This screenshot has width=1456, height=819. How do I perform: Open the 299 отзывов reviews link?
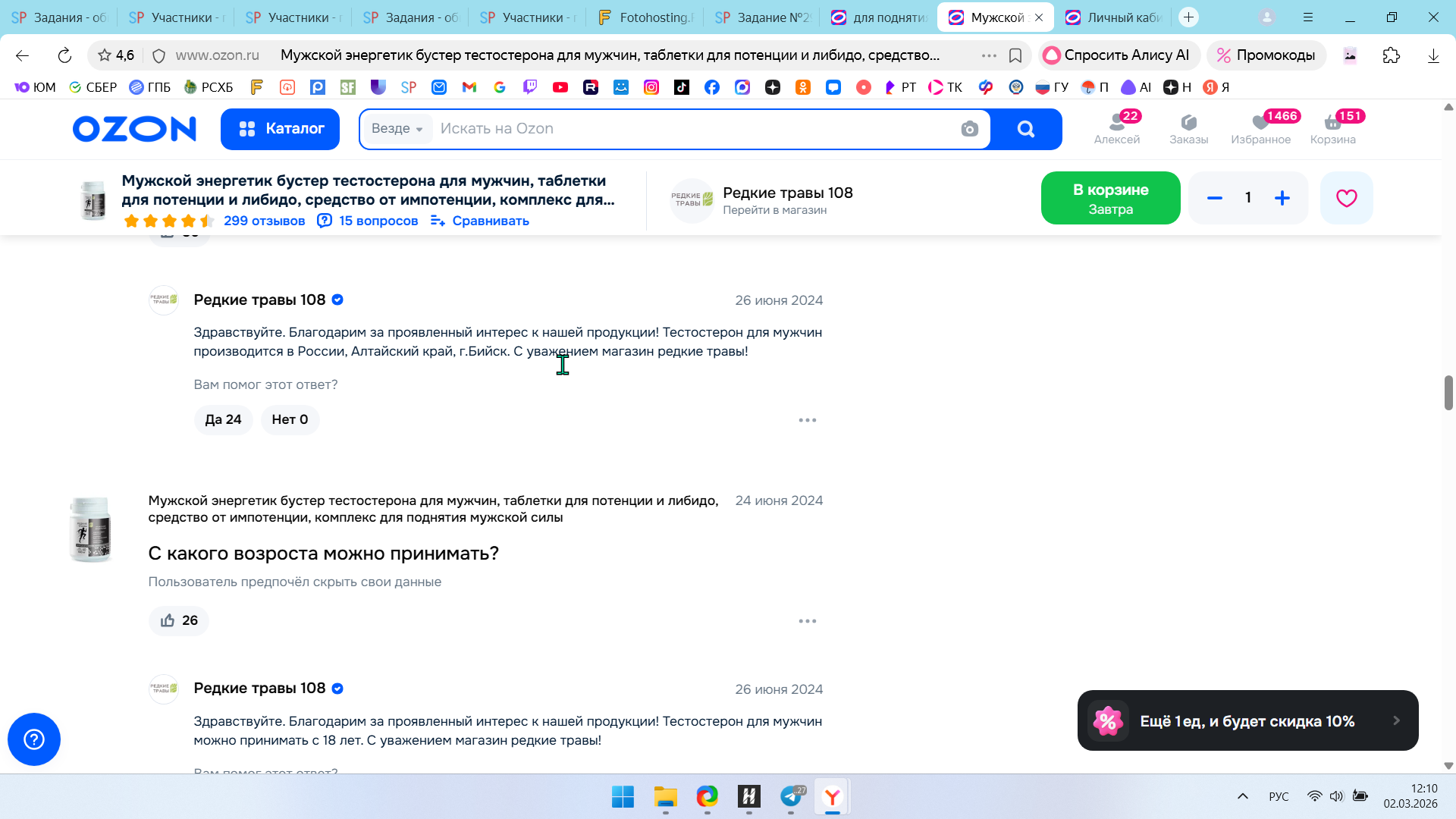[264, 221]
